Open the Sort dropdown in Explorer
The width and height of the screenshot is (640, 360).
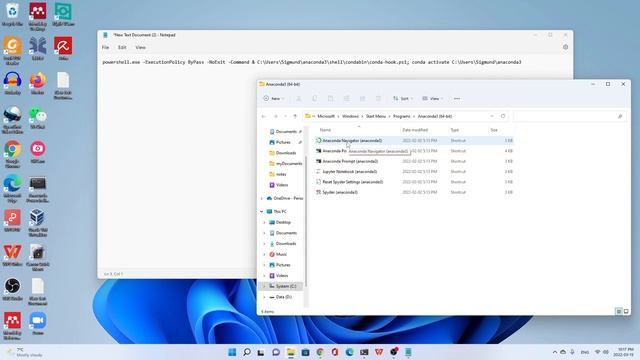point(402,98)
